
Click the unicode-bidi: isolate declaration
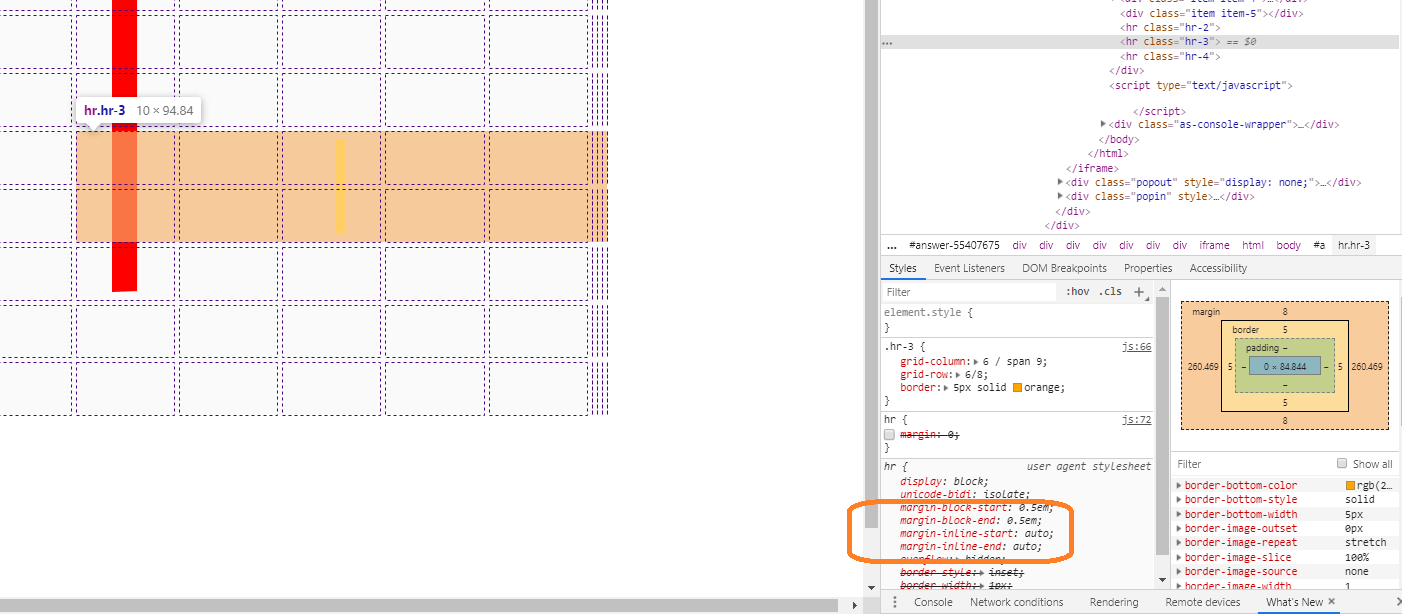(x=964, y=494)
